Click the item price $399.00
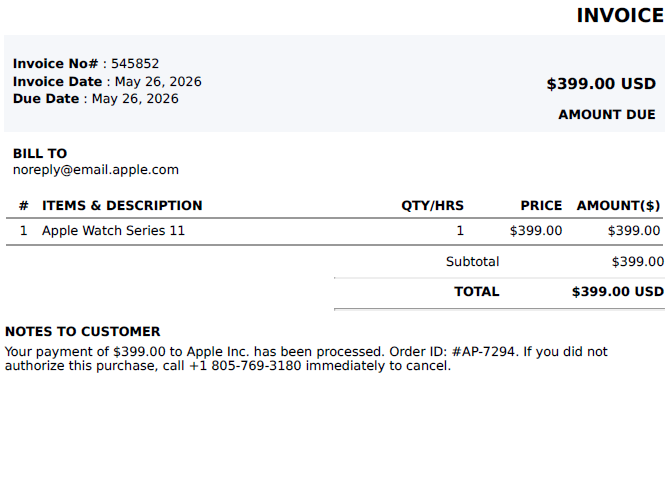The image size is (669, 501). coord(536,231)
